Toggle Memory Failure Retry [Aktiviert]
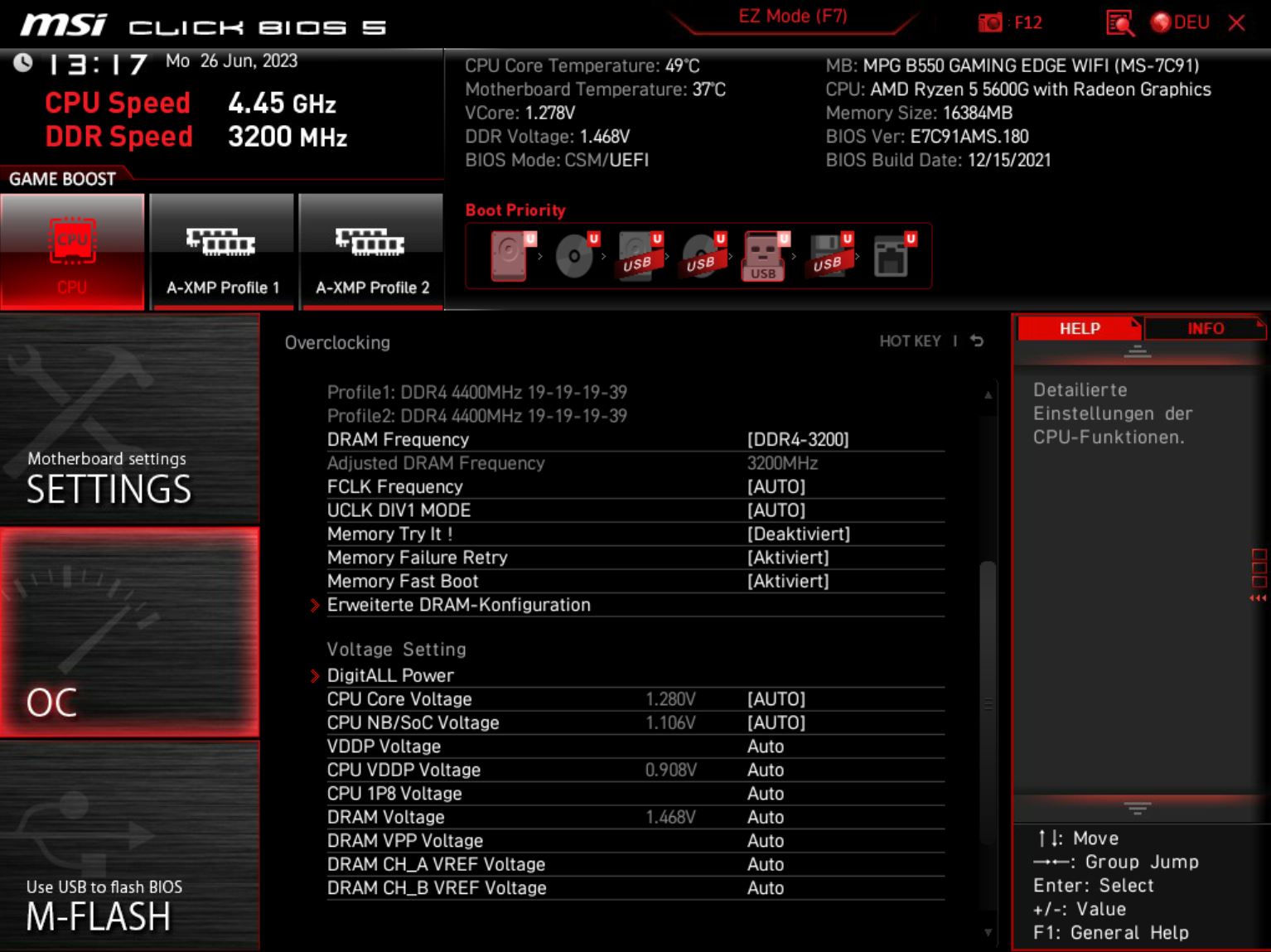This screenshot has height=952, width=1271. pyautogui.click(x=635, y=558)
